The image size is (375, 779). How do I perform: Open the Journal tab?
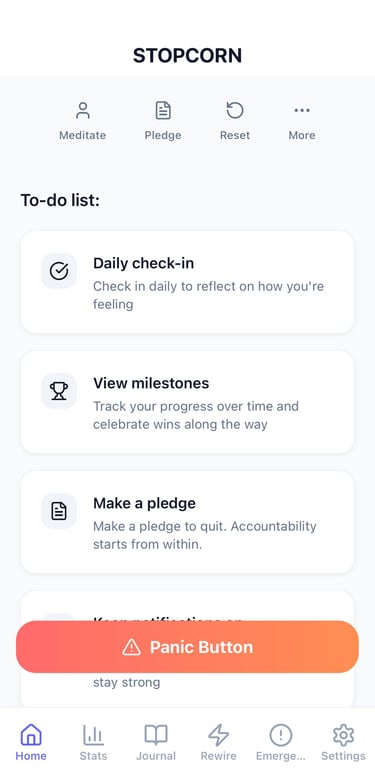click(156, 743)
